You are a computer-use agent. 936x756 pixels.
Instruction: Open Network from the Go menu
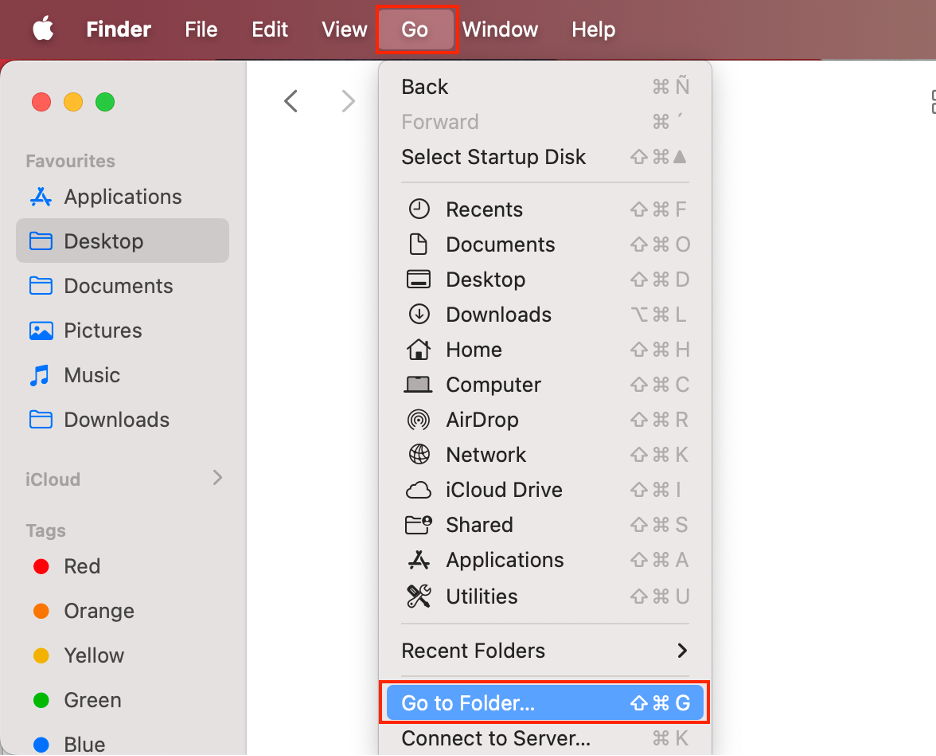pos(486,454)
